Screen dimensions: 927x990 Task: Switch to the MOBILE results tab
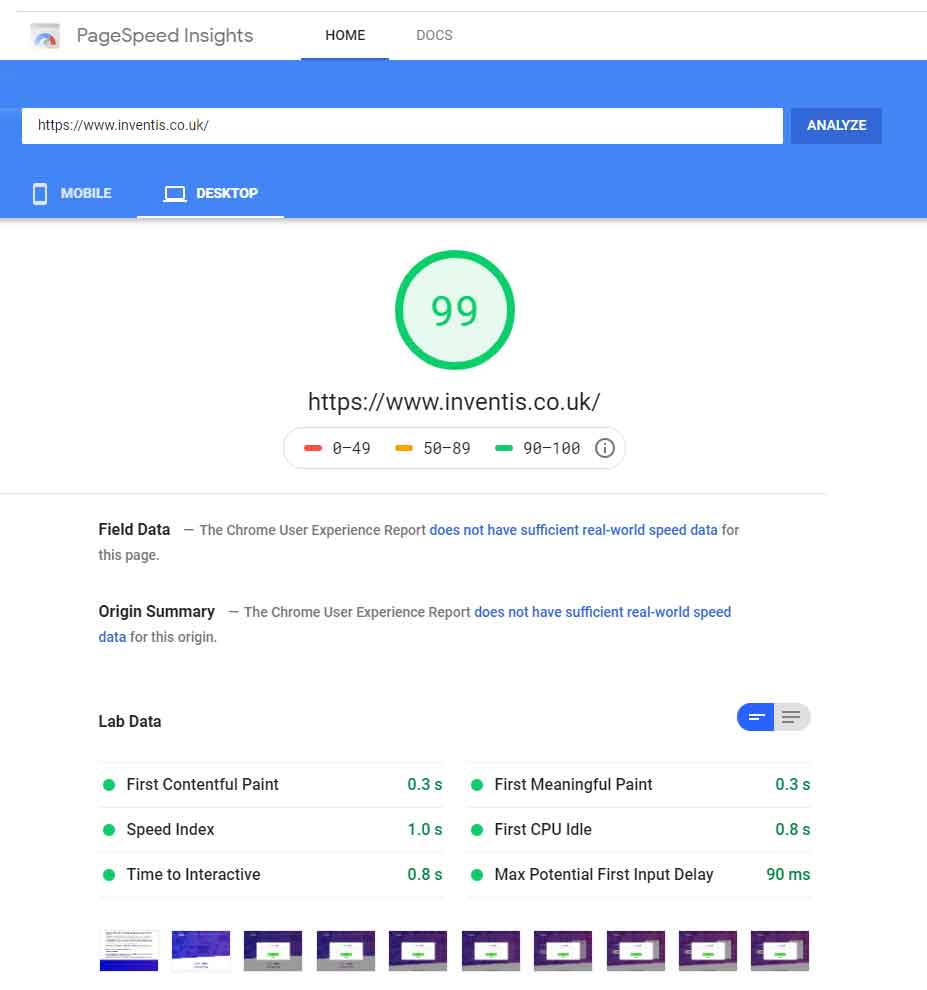[x=72, y=194]
